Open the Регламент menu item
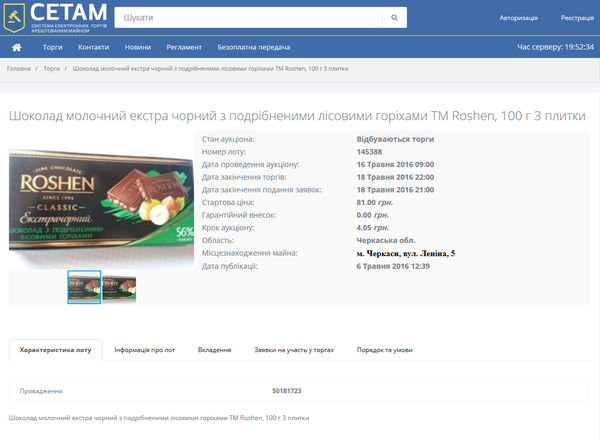 [184, 47]
